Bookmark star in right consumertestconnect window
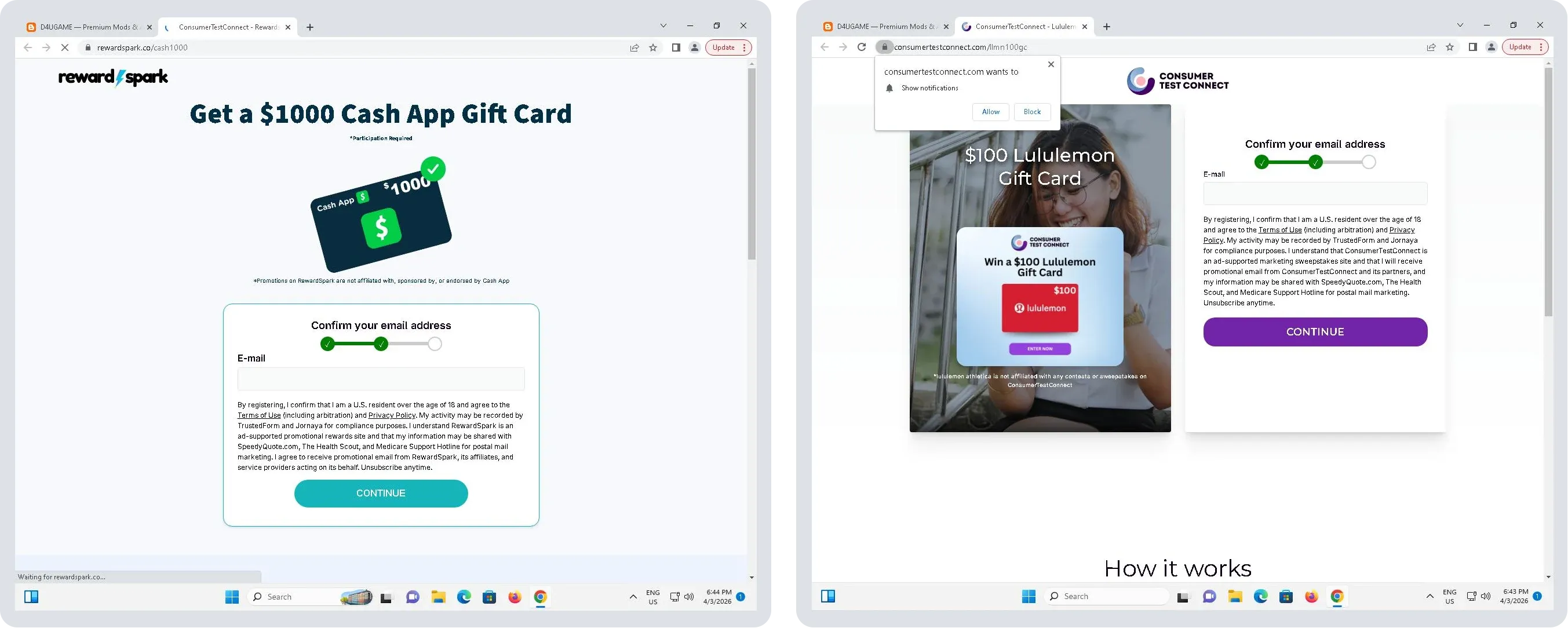Image resolution: width=1568 pixels, height=628 pixels. (x=1450, y=47)
